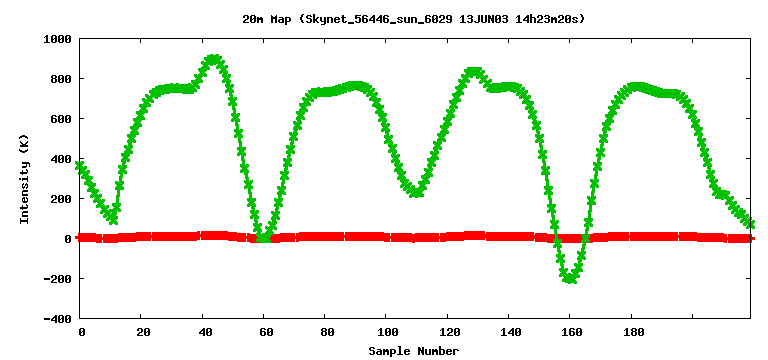This screenshot has width=768, height=360.
Task: Click the y-axis tick label -400
Action: tap(58, 318)
